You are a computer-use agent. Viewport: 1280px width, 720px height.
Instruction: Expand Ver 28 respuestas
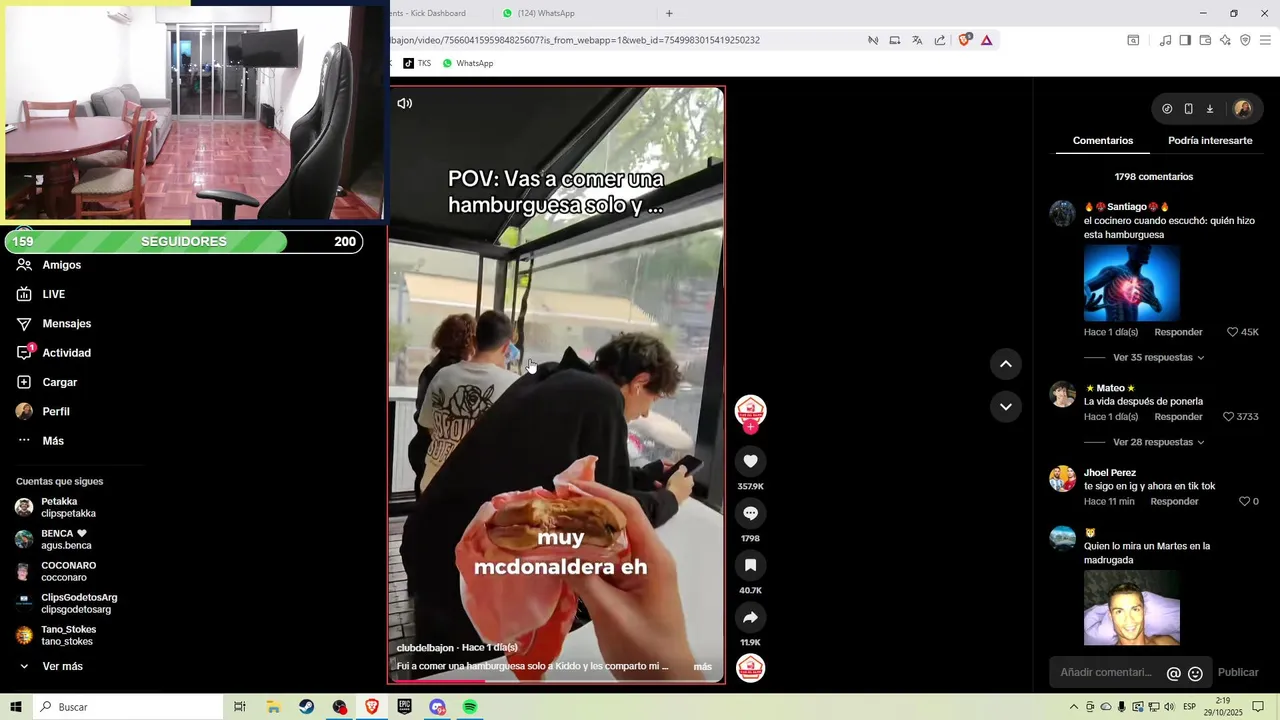click(x=1158, y=442)
